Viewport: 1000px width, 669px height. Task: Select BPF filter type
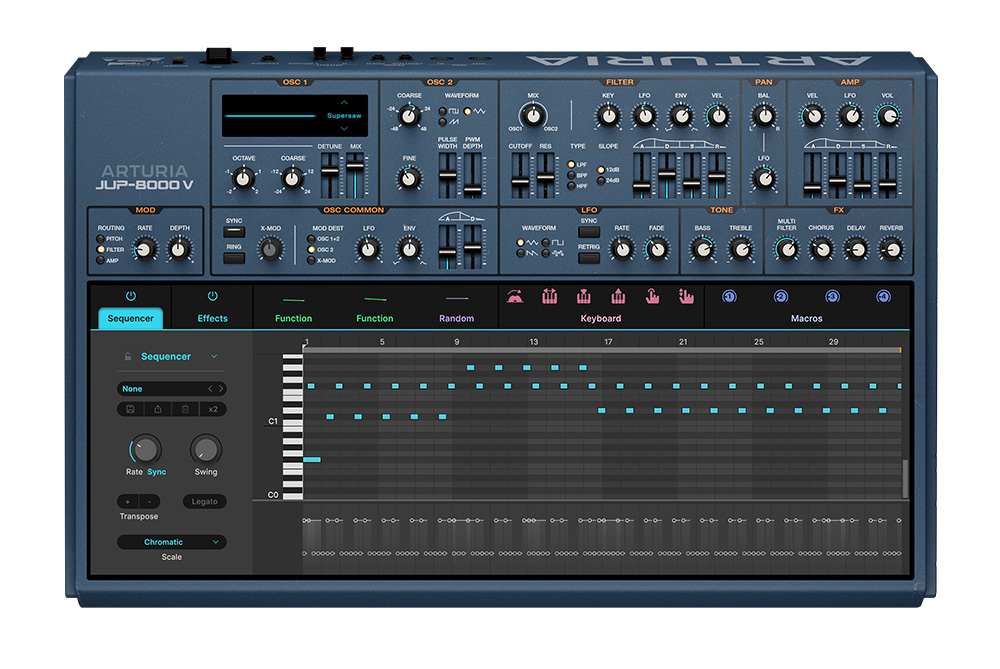click(571, 175)
